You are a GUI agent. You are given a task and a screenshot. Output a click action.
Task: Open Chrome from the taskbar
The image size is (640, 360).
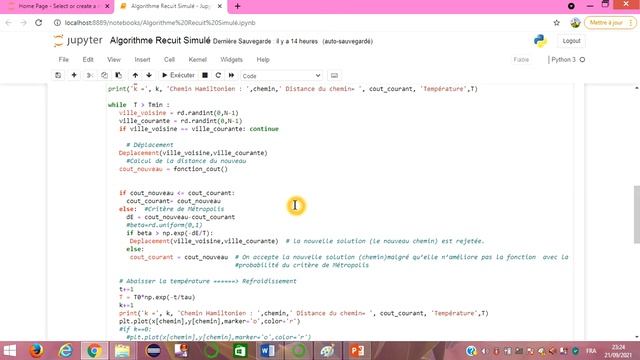coord(94,351)
